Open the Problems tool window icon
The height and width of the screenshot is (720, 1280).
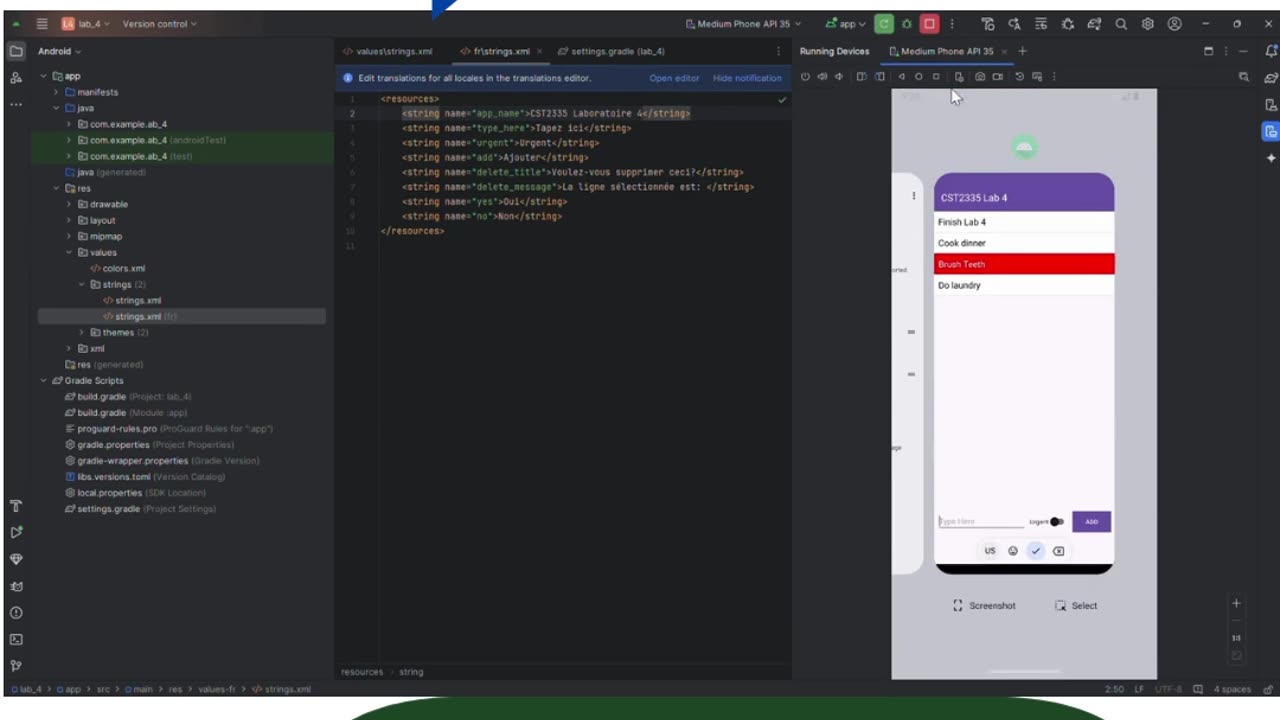16,613
